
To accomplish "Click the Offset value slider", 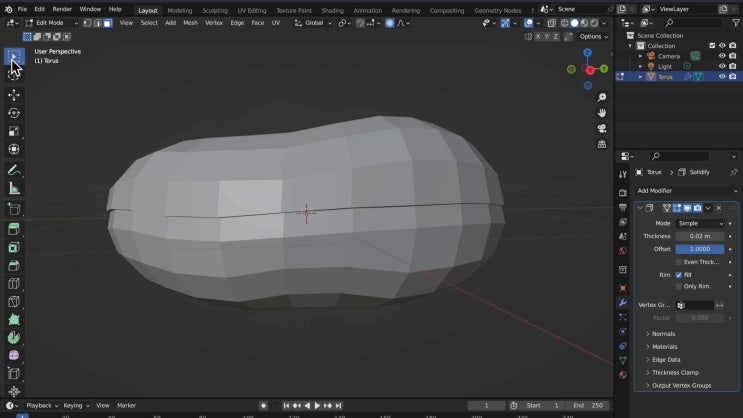I will coord(699,249).
